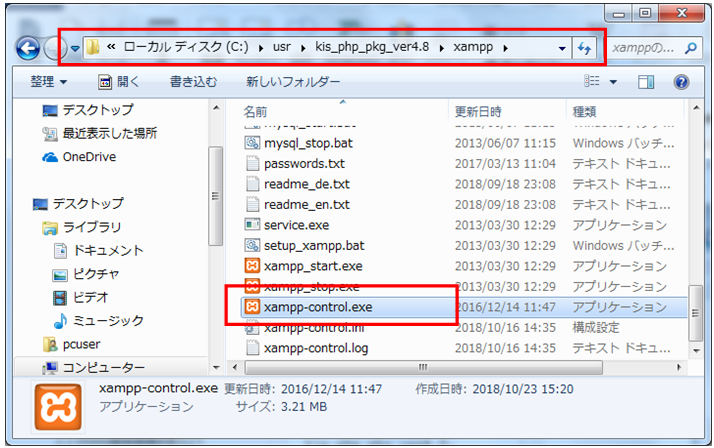
Task: Open the xampp-control.exe file
Action: [x=320, y=307]
